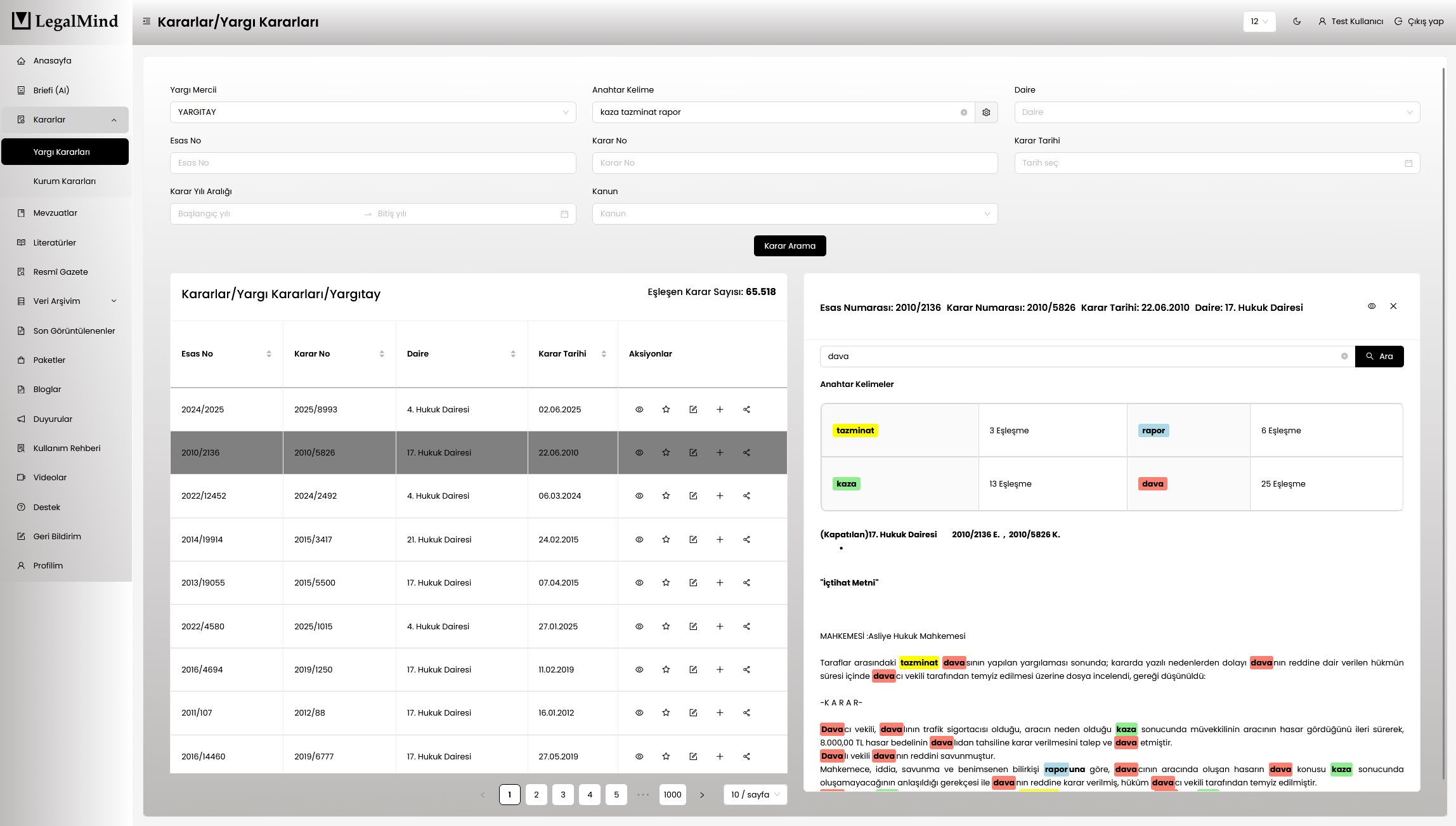Image resolution: width=1456 pixels, height=826 pixels.
Task: Open the Yargı Mercii dropdown
Action: tap(373, 112)
